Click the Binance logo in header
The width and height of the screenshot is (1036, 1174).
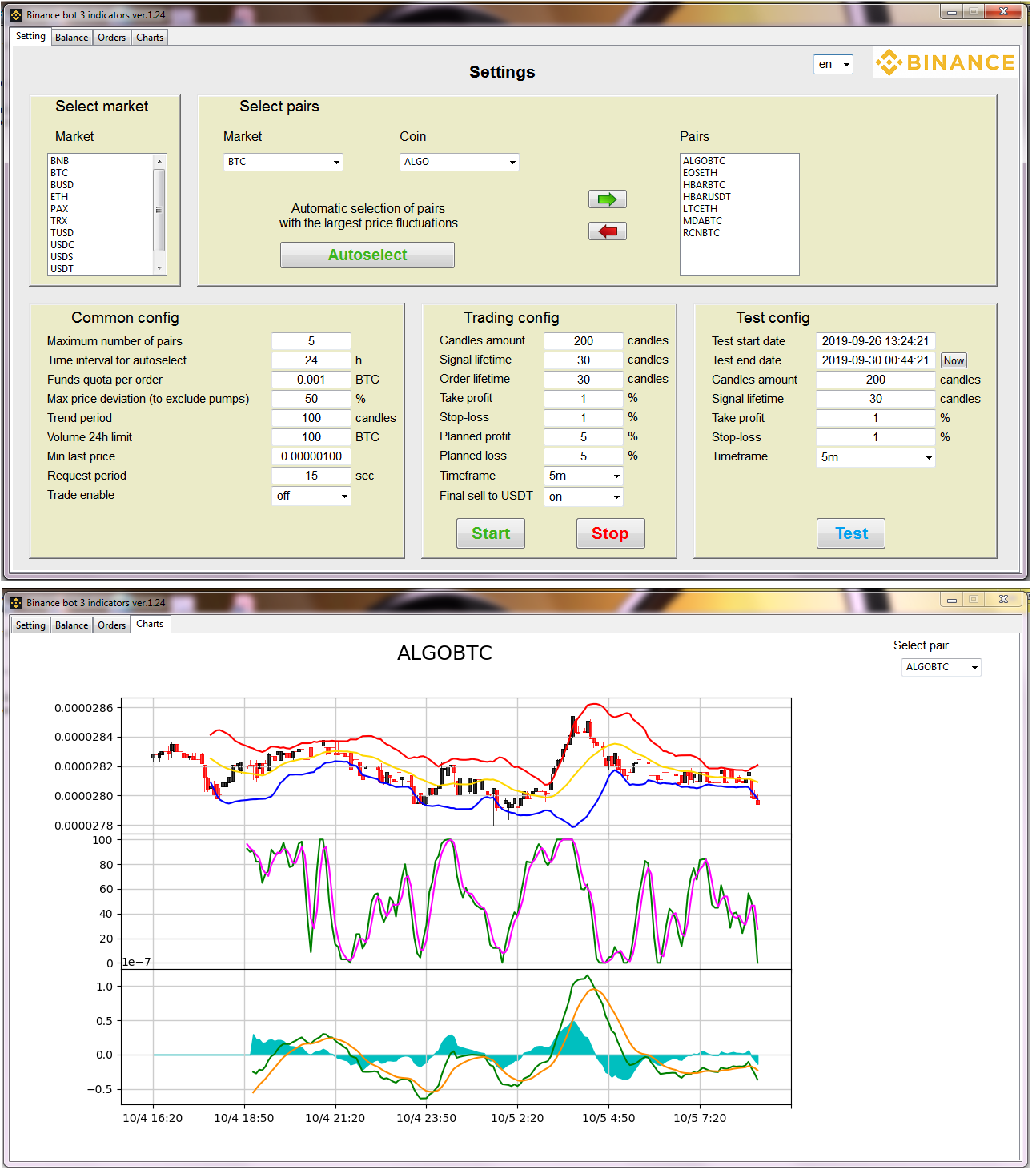(x=945, y=62)
